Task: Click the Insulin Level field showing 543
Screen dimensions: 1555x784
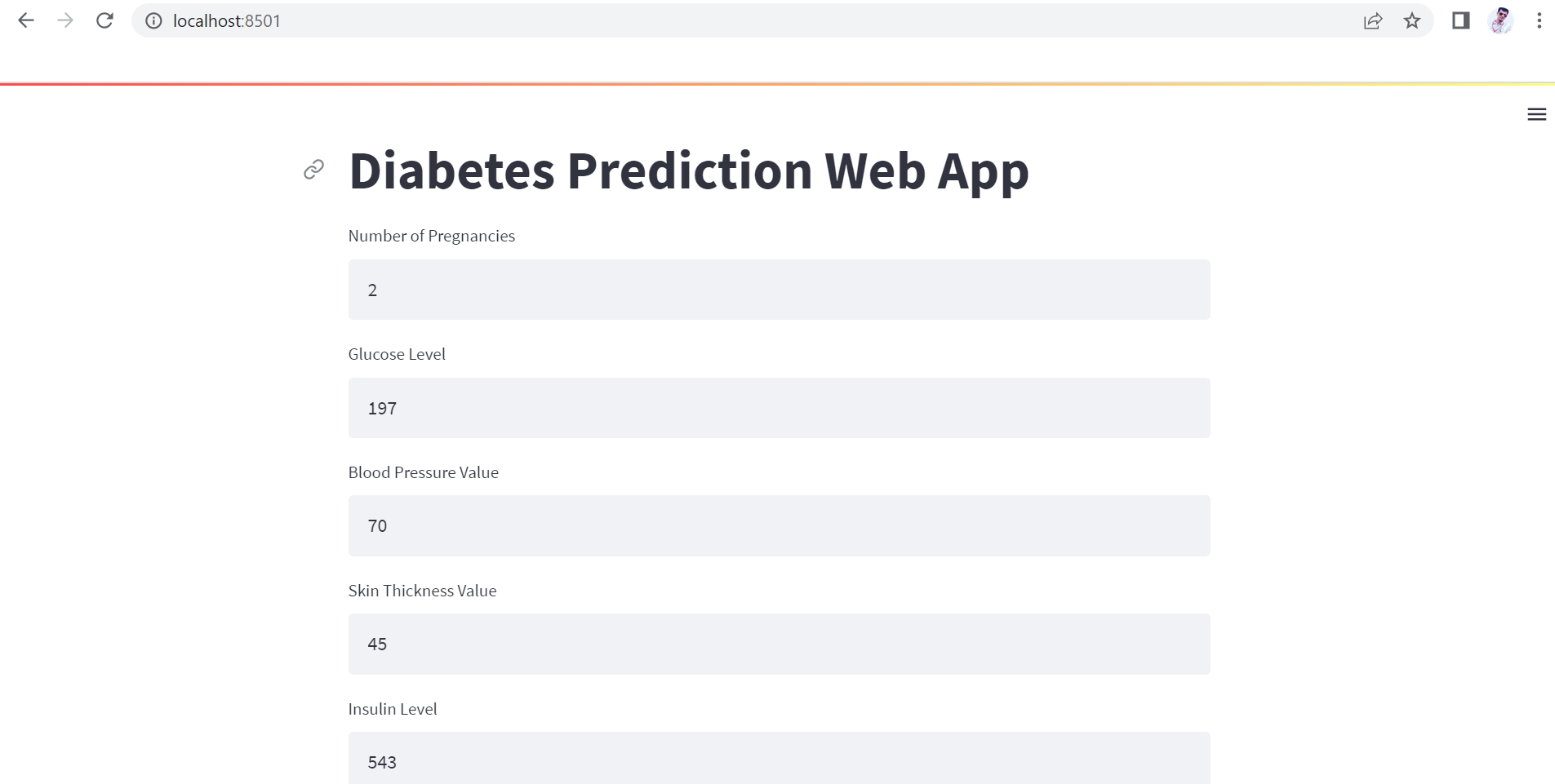Action: click(779, 762)
